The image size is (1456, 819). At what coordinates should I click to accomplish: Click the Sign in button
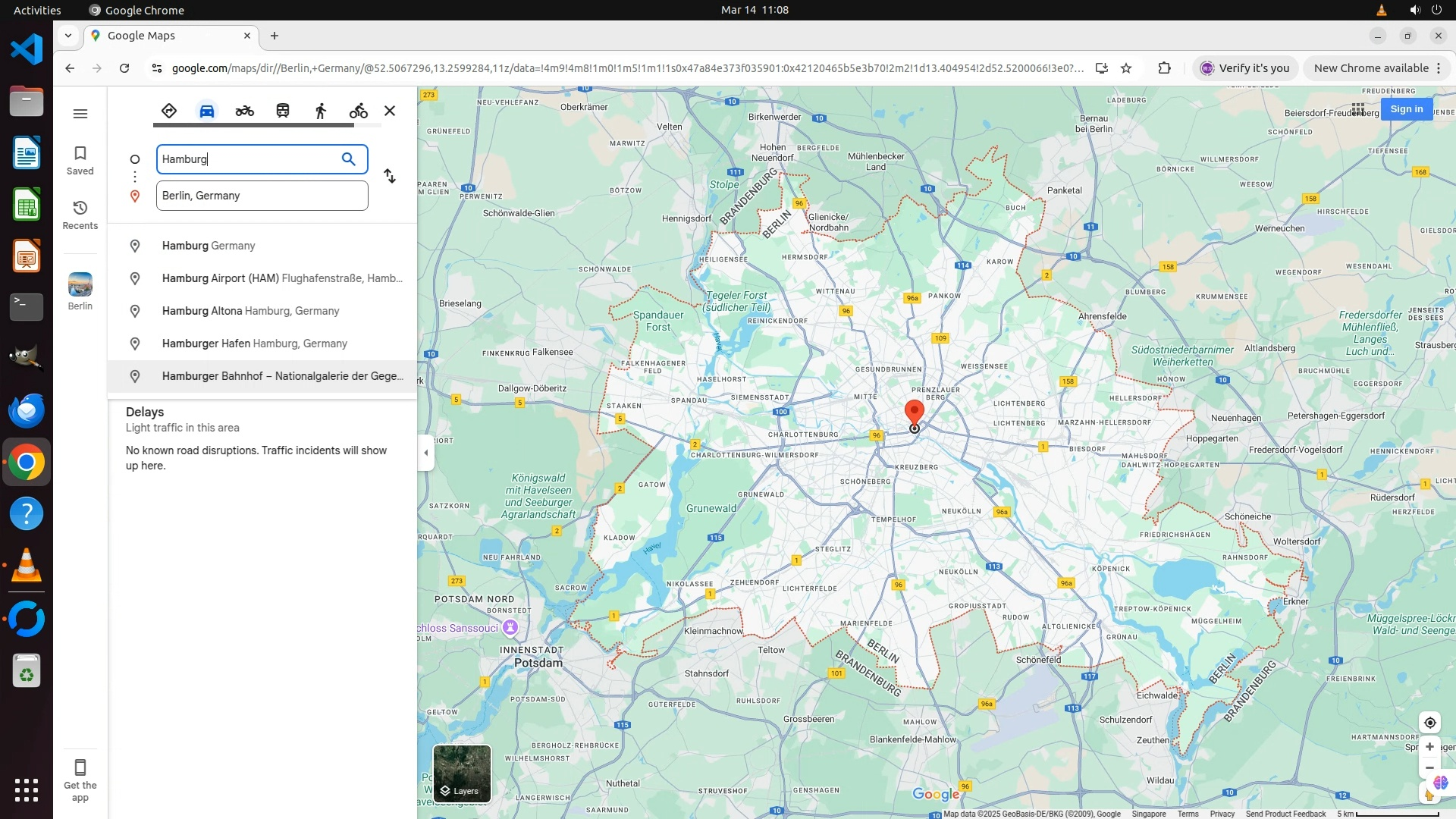[x=1406, y=109]
